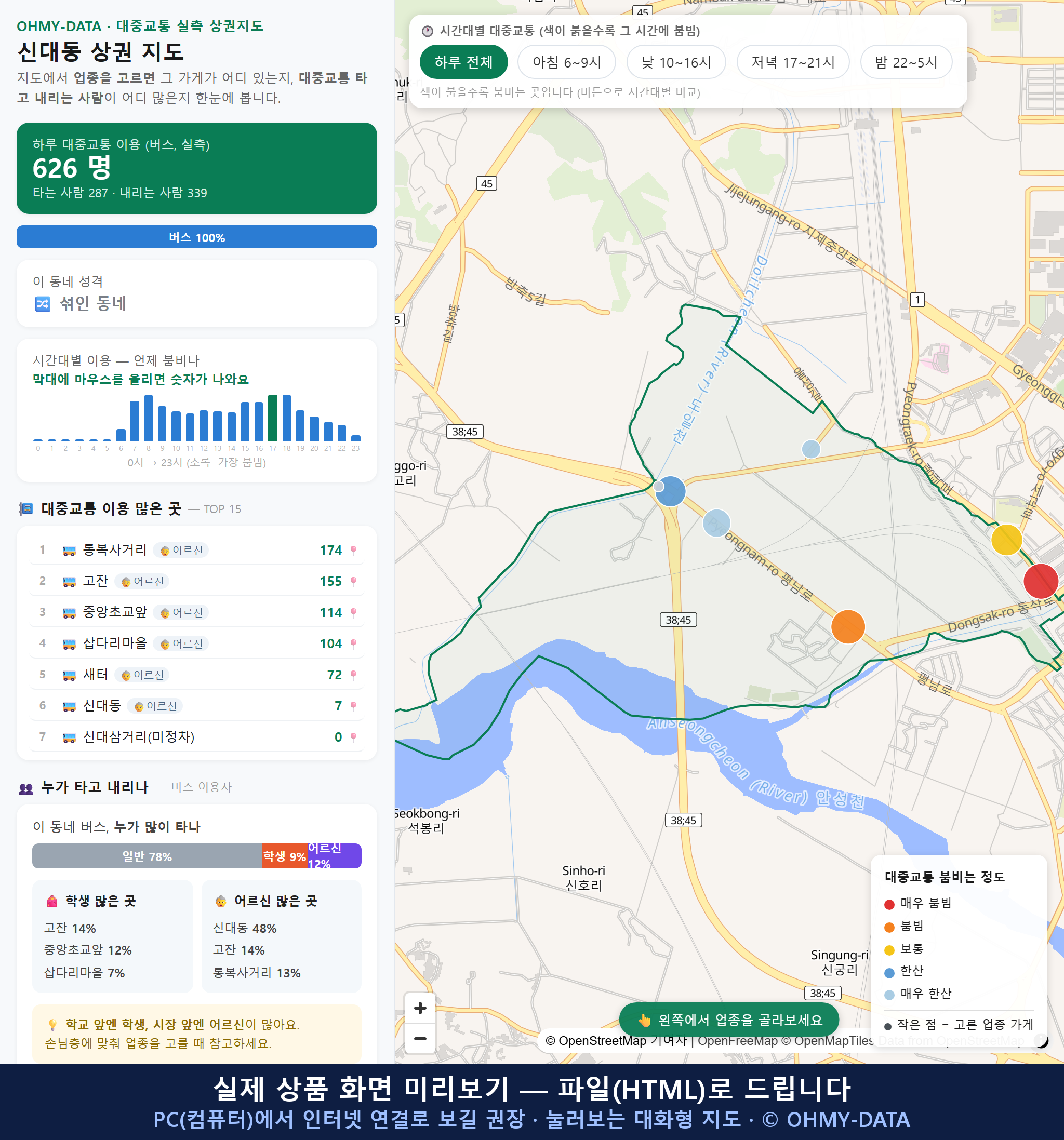Click the 매우 한산 light blue legend dot
1064x1140 pixels.
point(889,995)
